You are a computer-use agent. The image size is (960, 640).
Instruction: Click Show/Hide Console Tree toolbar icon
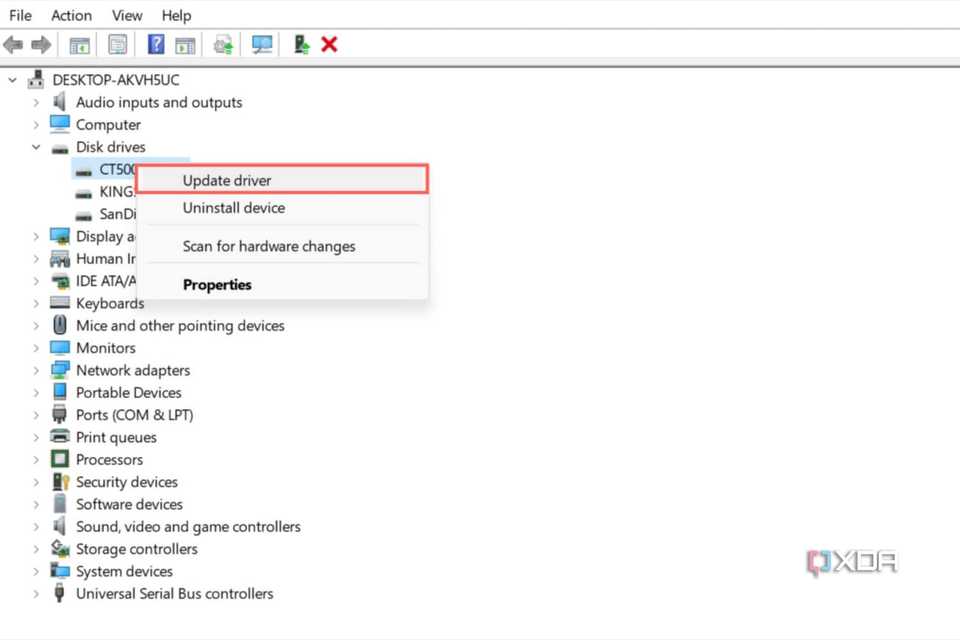[80, 45]
